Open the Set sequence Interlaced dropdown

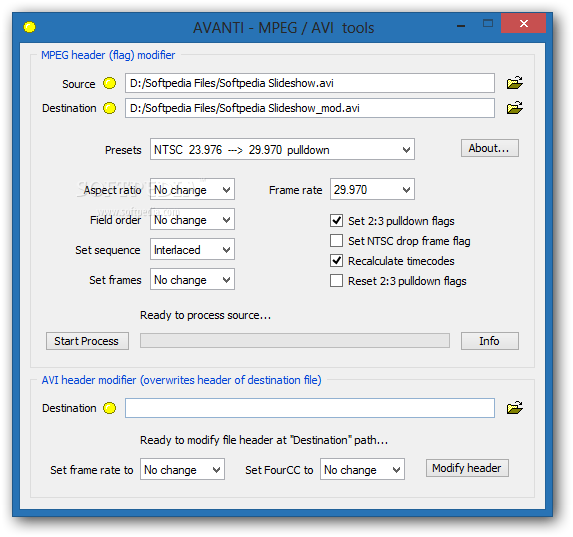192,249
